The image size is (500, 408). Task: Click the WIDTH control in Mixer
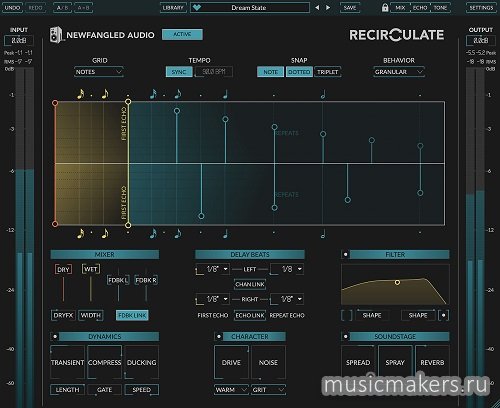tap(91, 315)
